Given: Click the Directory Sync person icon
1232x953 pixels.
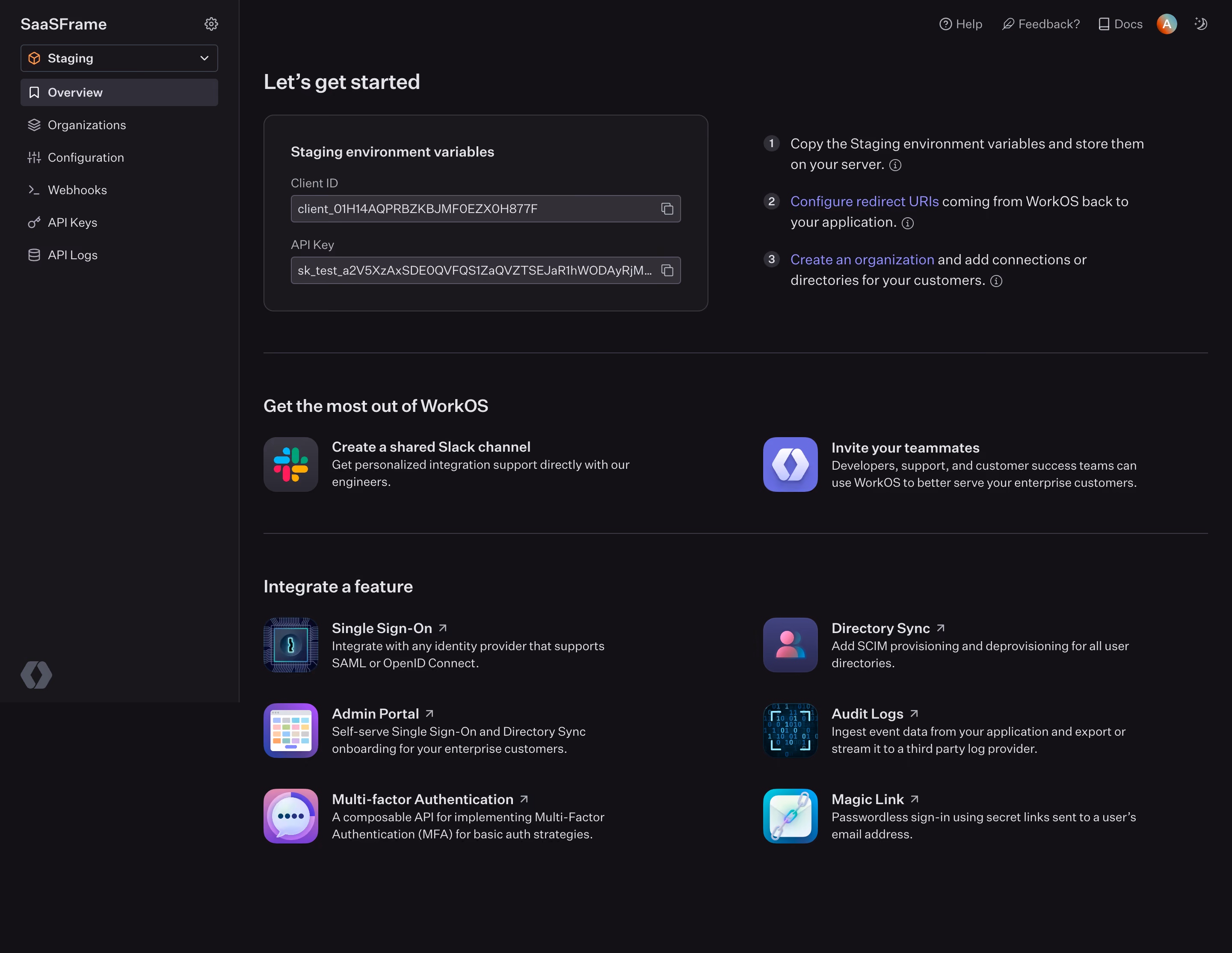Looking at the screenshot, I should coord(790,645).
